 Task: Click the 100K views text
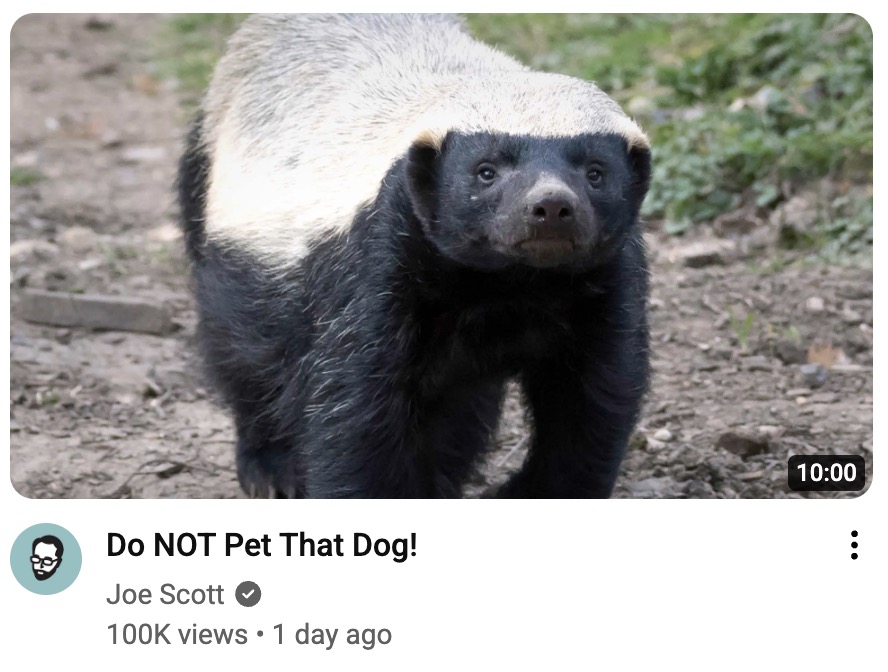[x=177, y=635]
